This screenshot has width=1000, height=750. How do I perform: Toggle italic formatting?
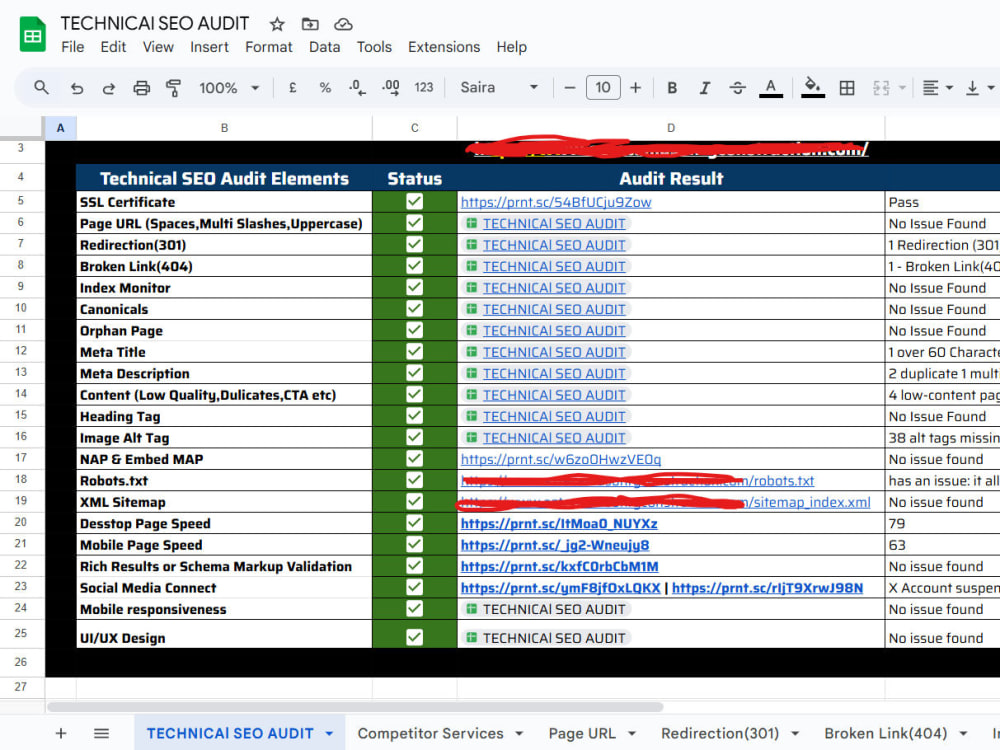tap(704, 88)
